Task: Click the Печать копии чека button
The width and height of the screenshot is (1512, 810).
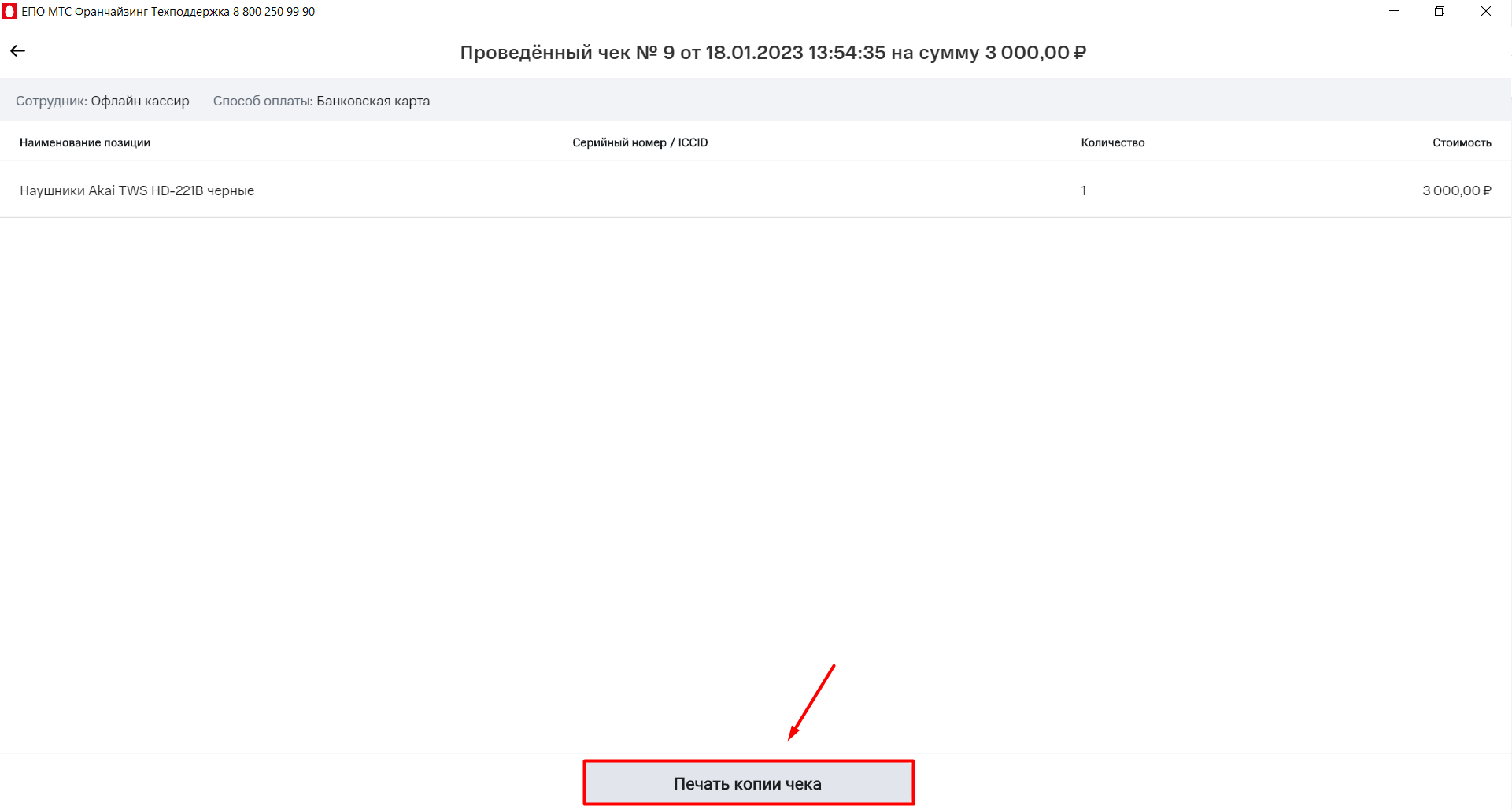Action: [748, 783]
